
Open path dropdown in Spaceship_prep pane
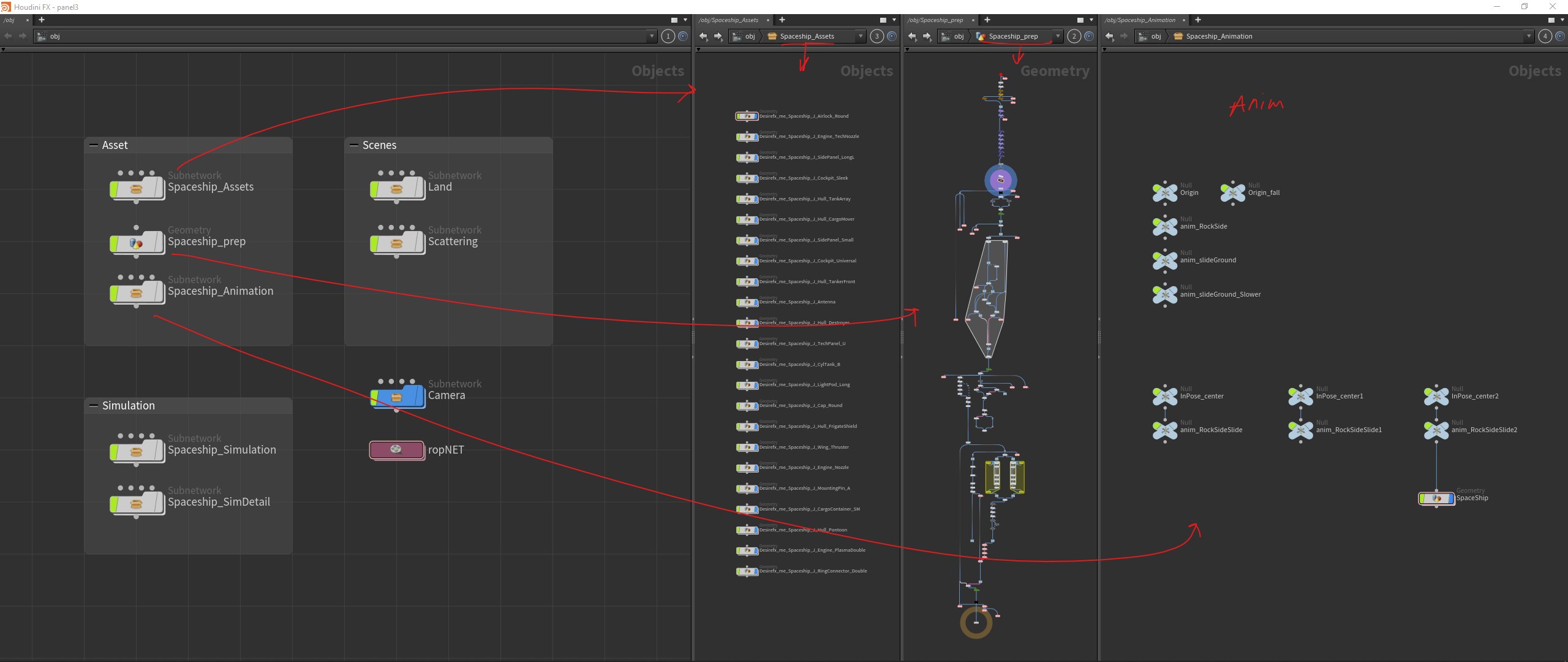click(1058, 36)
